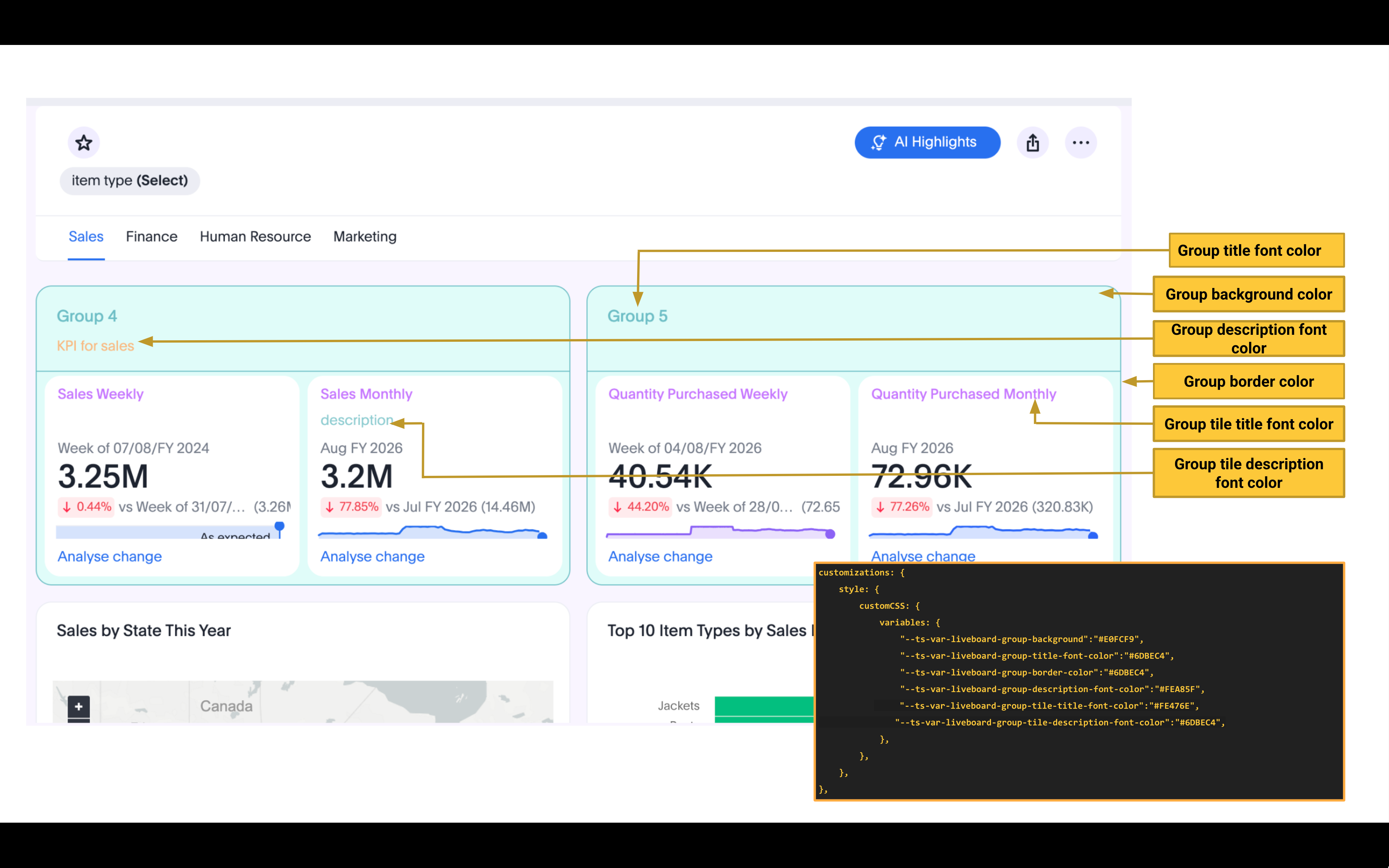The height and width of the screenshot is (868, 1389).
Task: Click the red decline arrow on Sales Monthly tile
Action: (x=329, y=506)
